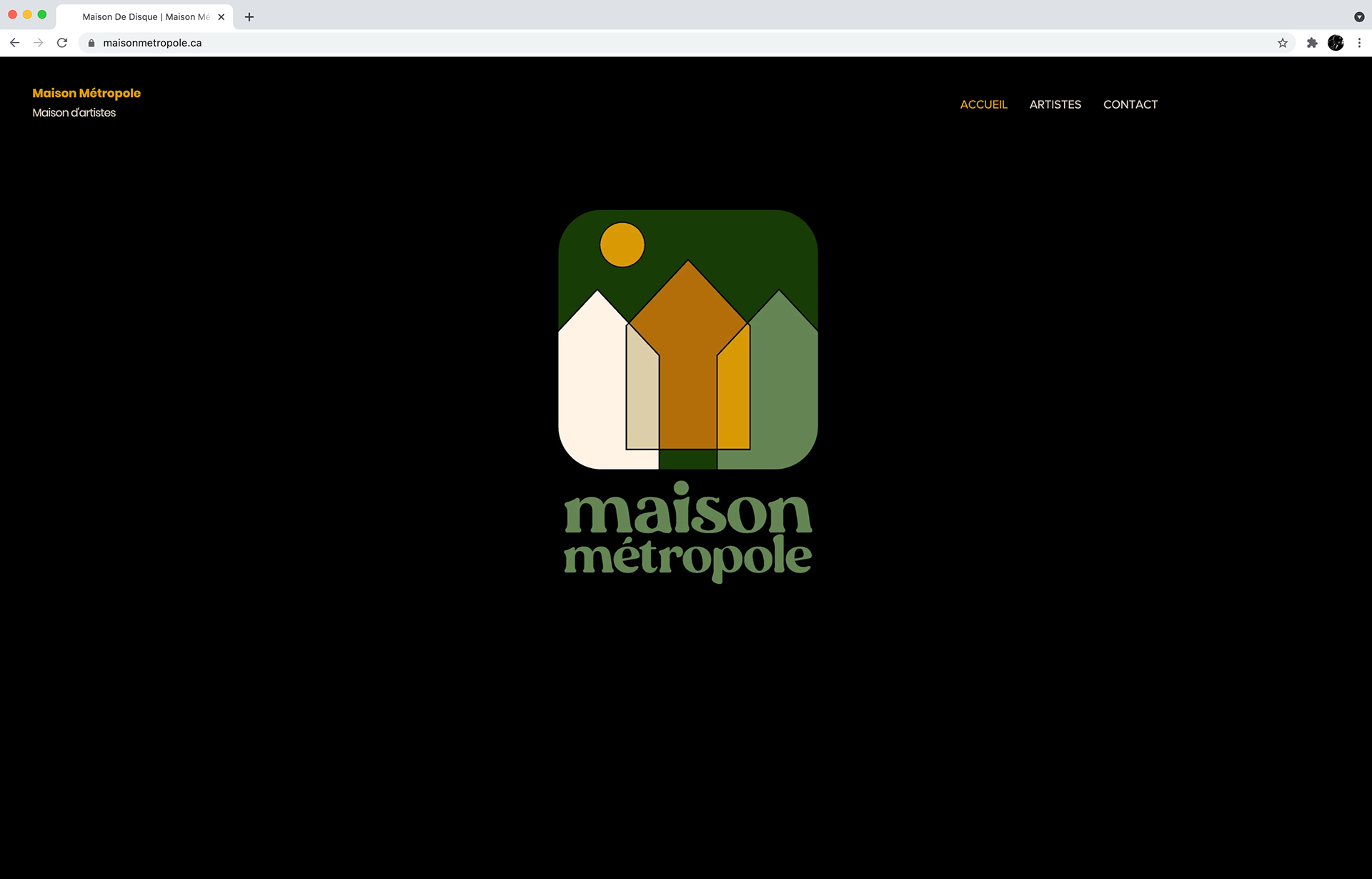Open the ARTISTES menu item
This screenshot has height=879, width=1372.
point(1055,104)
